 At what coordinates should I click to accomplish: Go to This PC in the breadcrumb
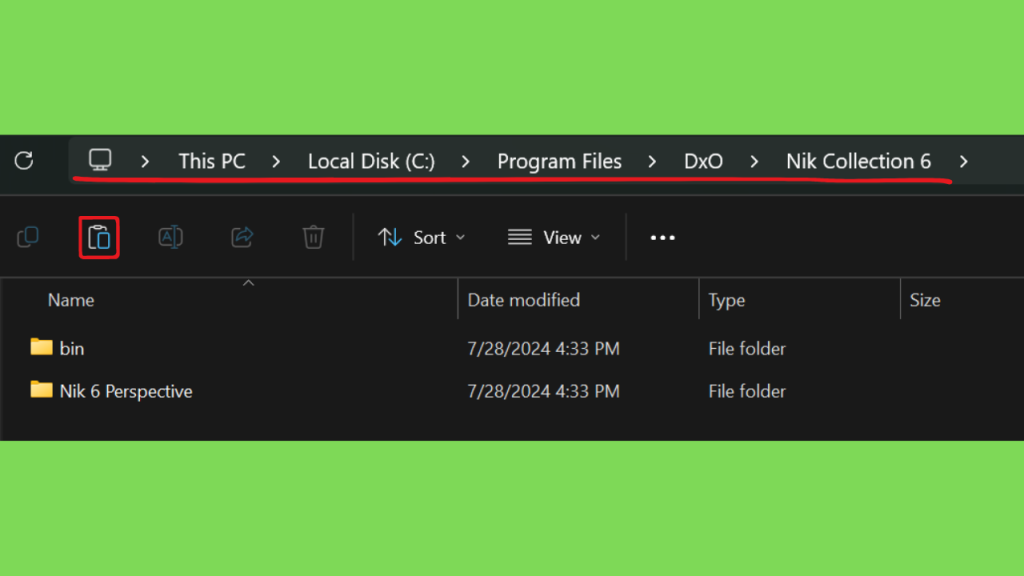coord(212,161)
